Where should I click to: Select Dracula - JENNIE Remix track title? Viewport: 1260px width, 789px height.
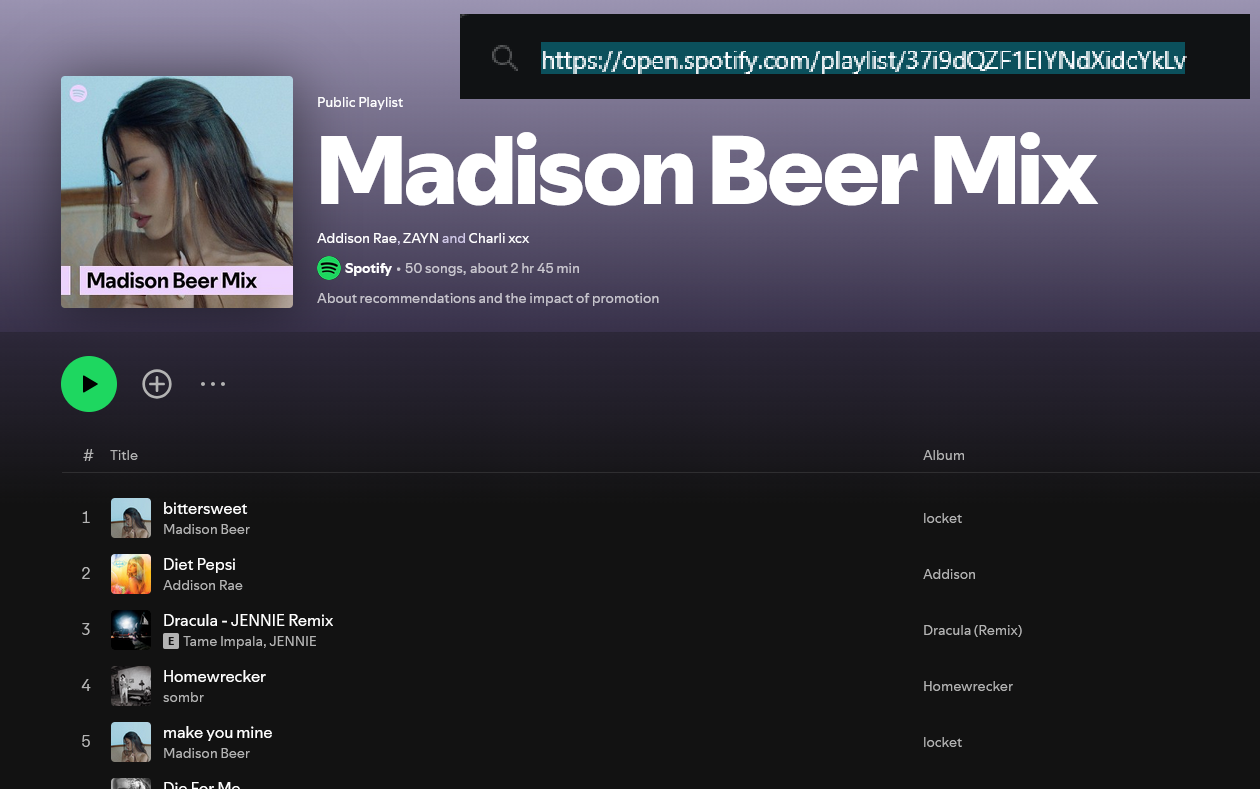click(248, 620)
